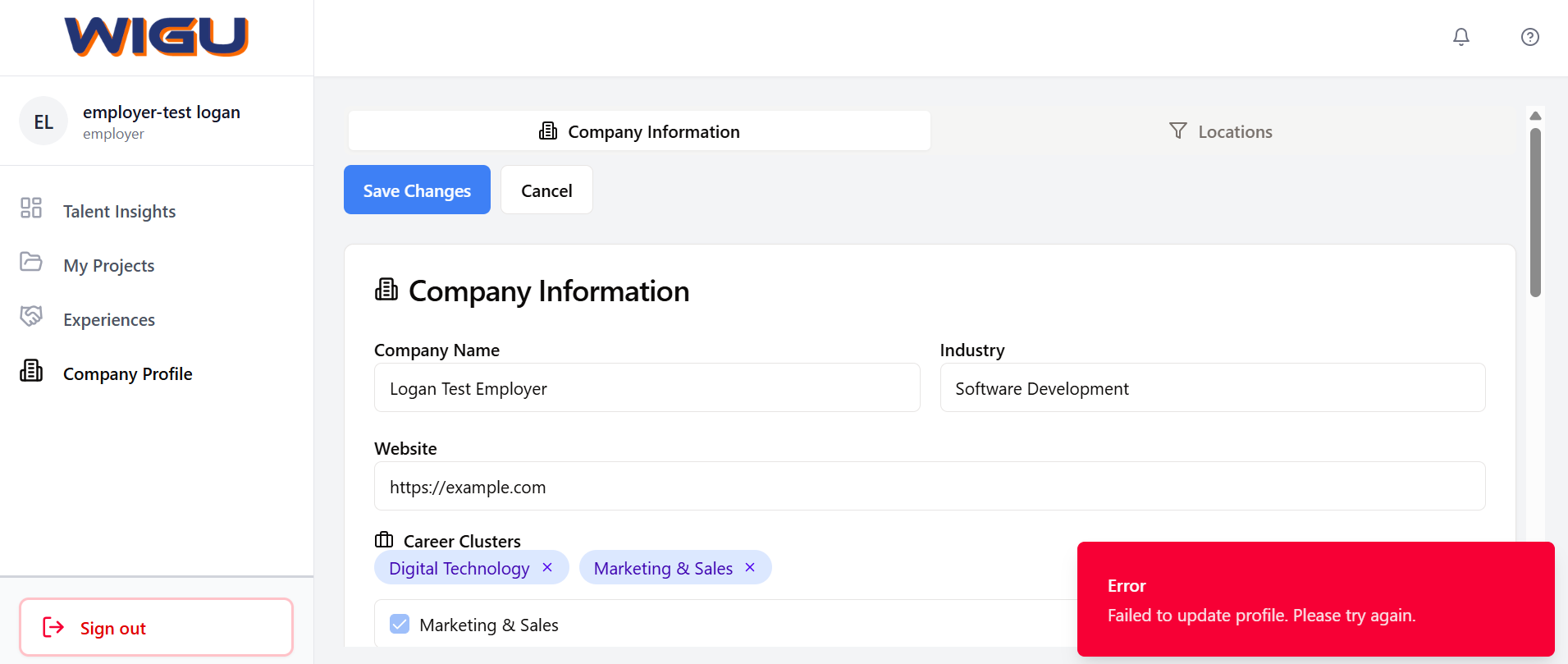Image resolution: width=1568 pixels, height=664 pixels.
Task: Open Talent Insights in the sidebar
Action: pyautogui.click(x=119, y=212)
